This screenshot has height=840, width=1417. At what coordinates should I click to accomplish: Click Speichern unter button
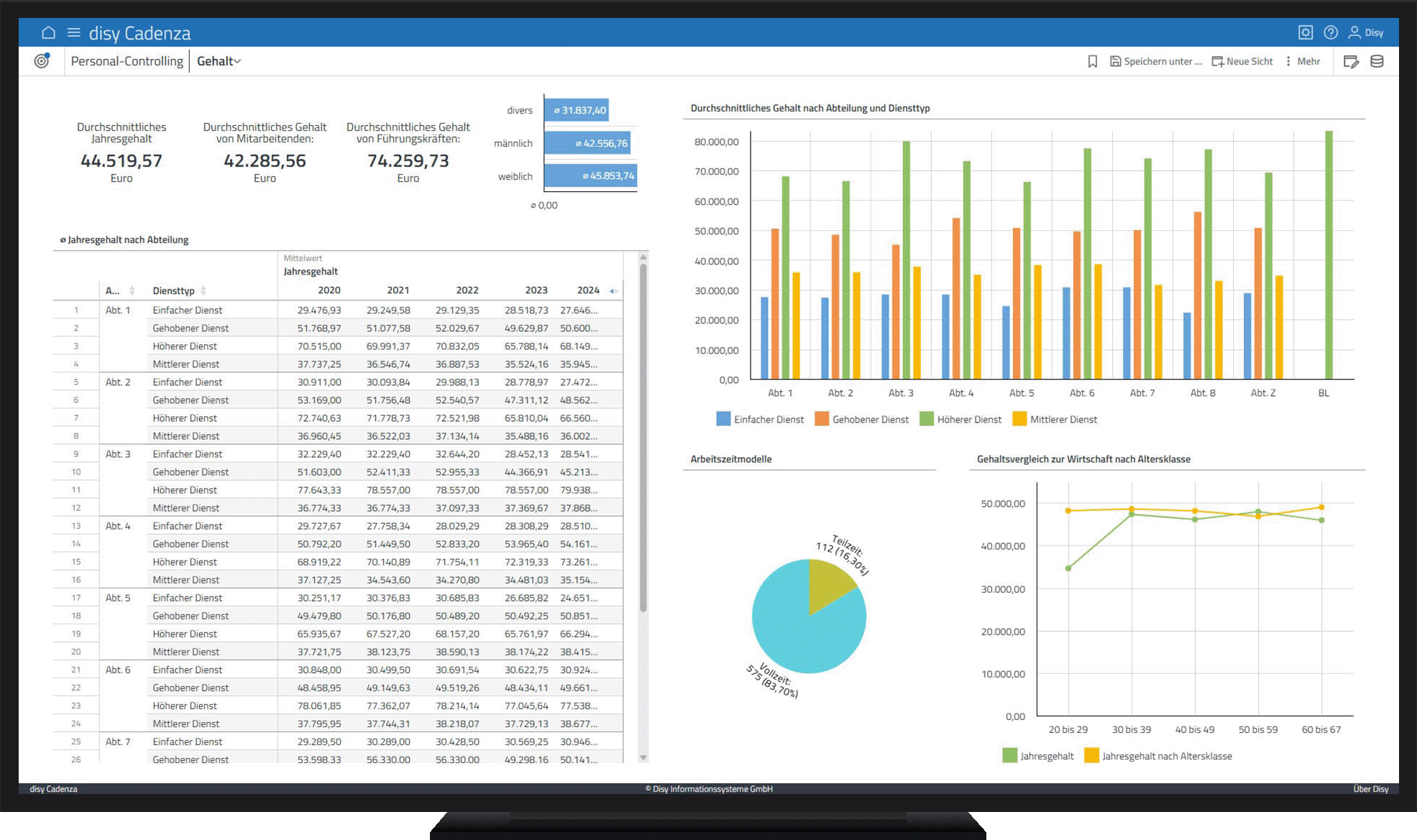(1155, 62)
